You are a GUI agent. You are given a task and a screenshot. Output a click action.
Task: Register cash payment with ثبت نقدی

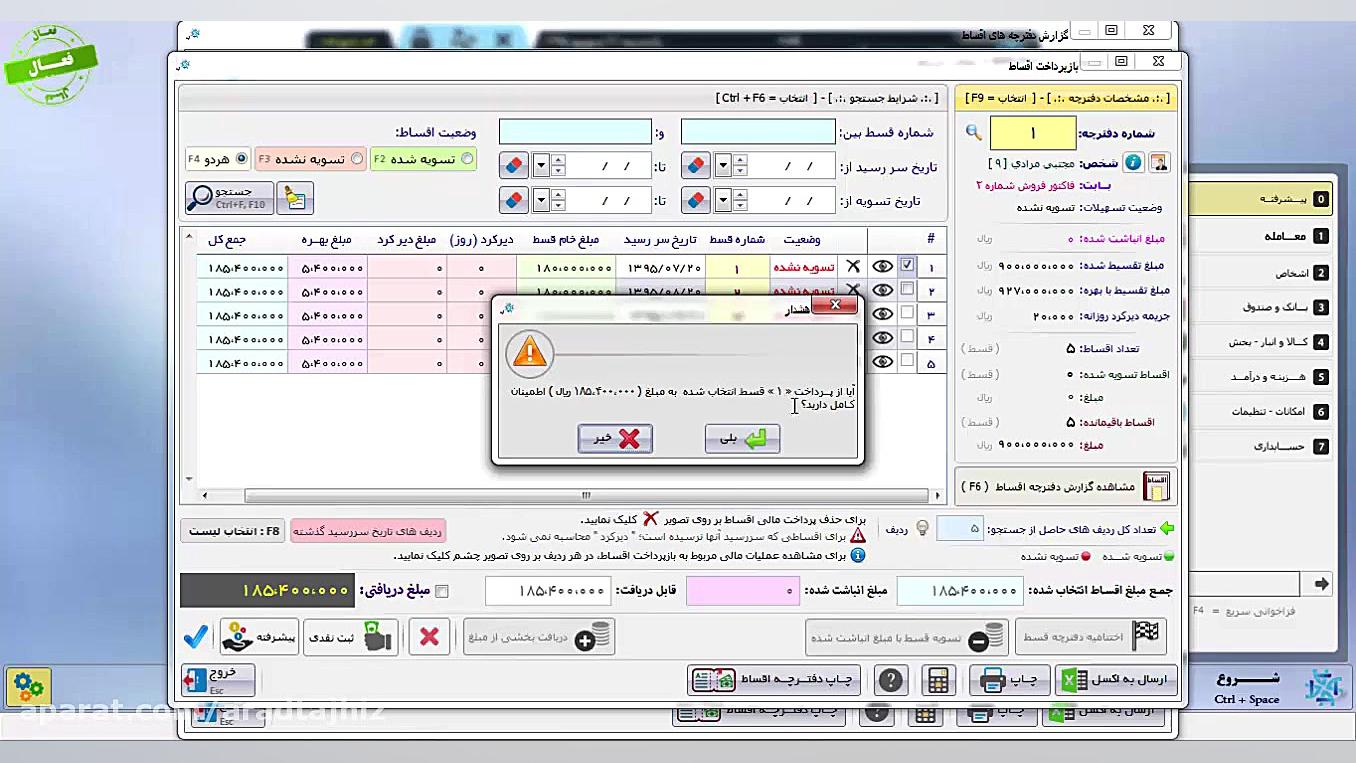coord(352,637)
